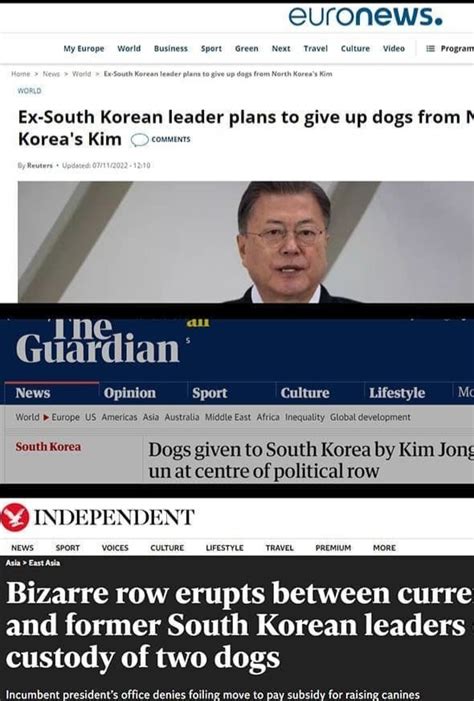The height and width of the screenshot is (701, 474).
Task: Open Green section on euronews
Action: (x=246, y=48)
